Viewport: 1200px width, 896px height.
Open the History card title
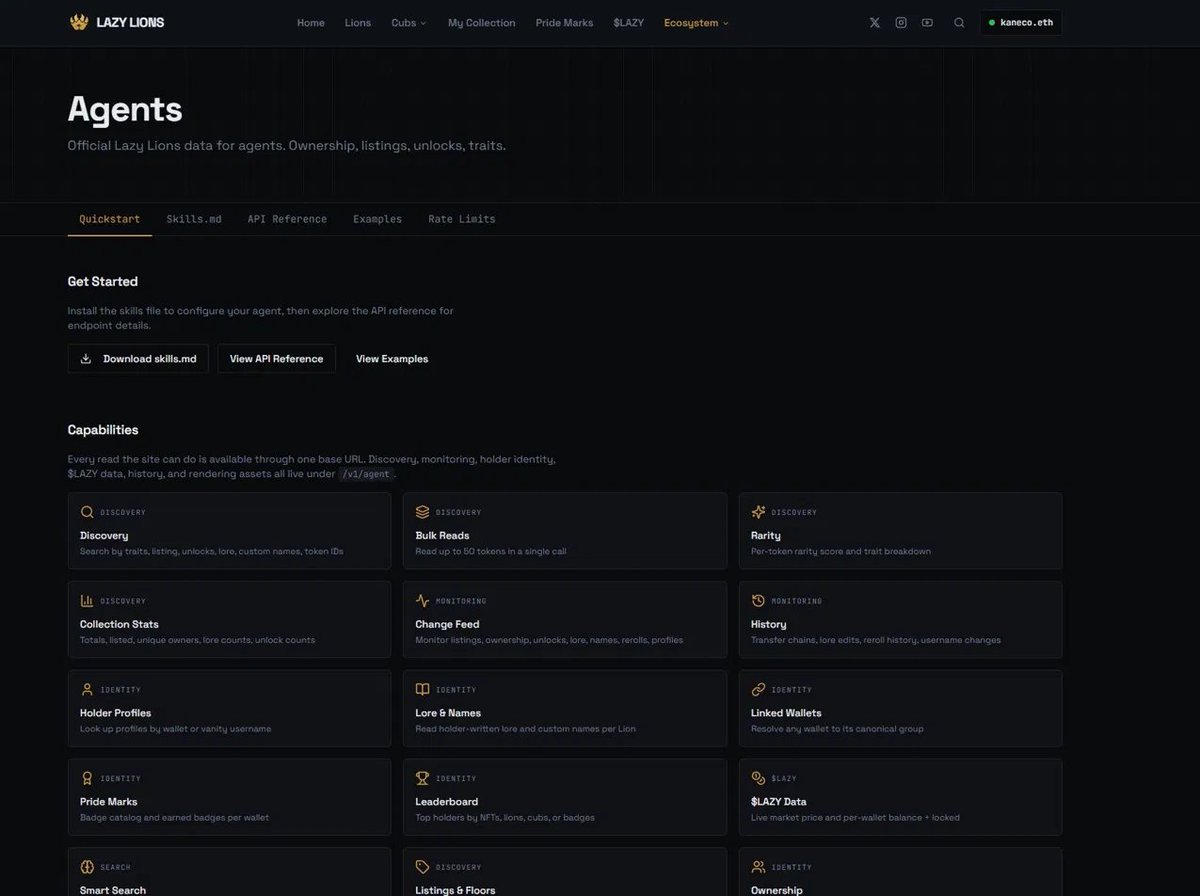769,624
